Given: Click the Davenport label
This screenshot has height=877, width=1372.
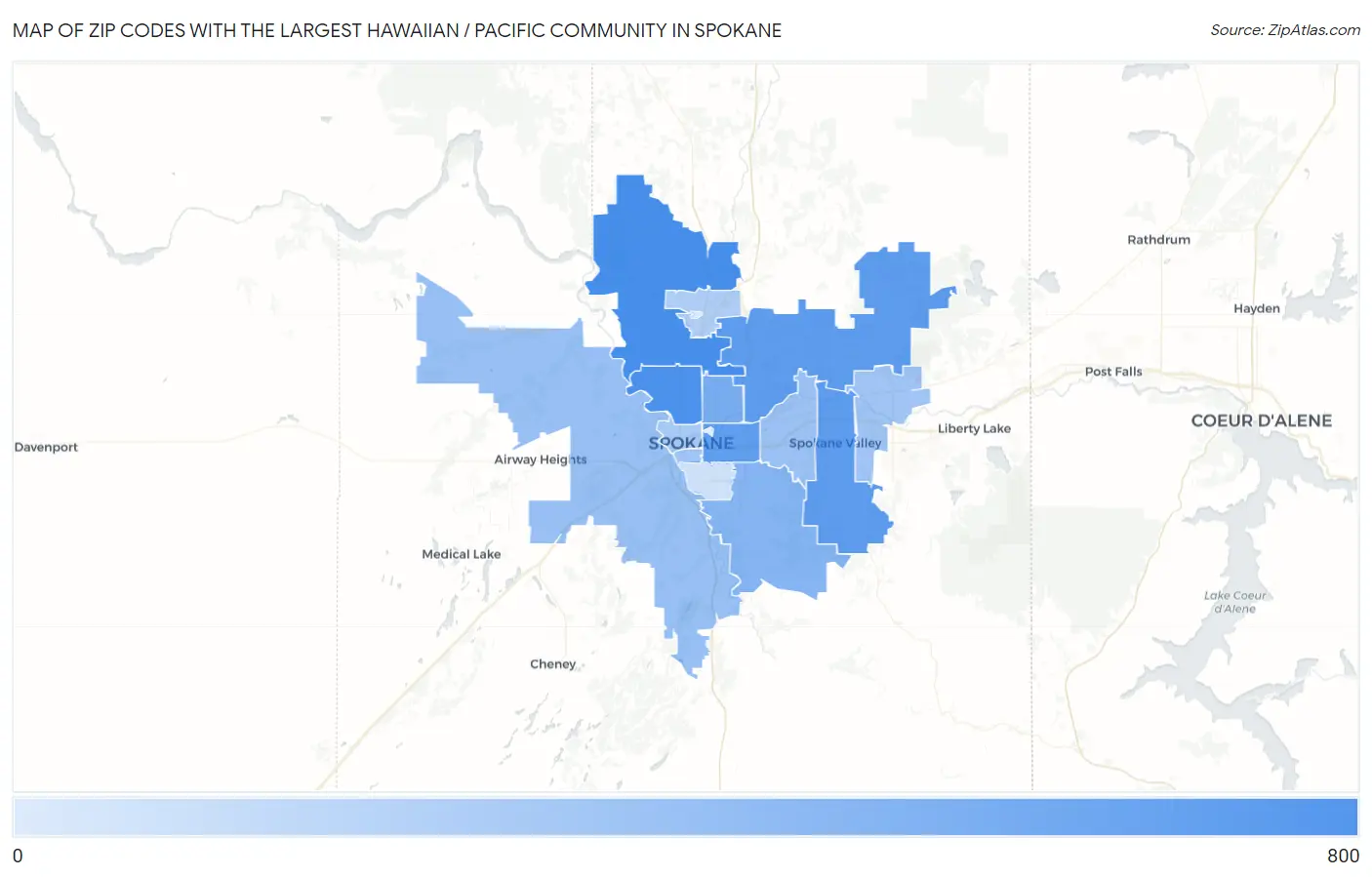Looking at the screenshot, I should pyautogui.click(x=46, y=447).
